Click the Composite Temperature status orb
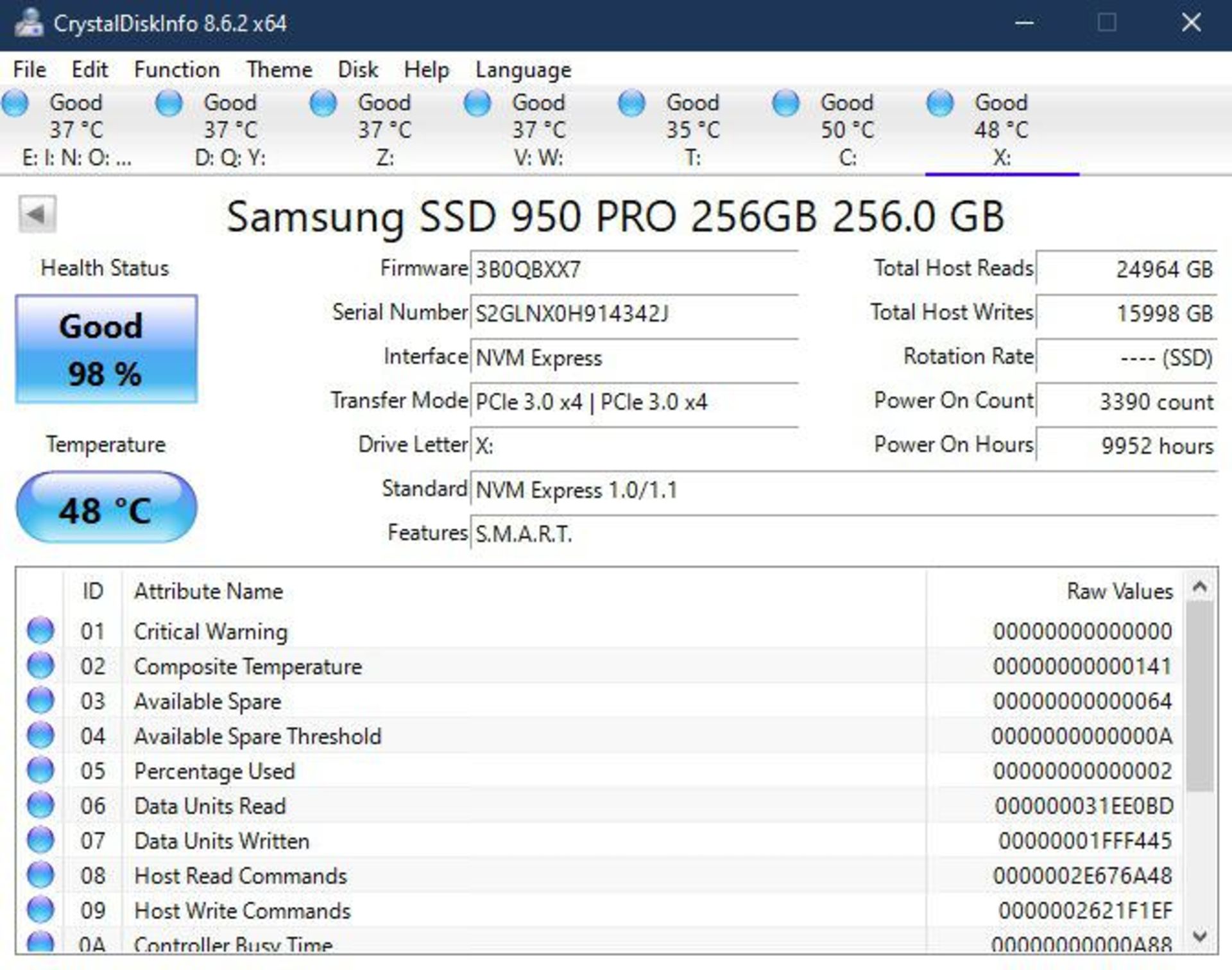Screen dimensions: 1232x970 40,665
